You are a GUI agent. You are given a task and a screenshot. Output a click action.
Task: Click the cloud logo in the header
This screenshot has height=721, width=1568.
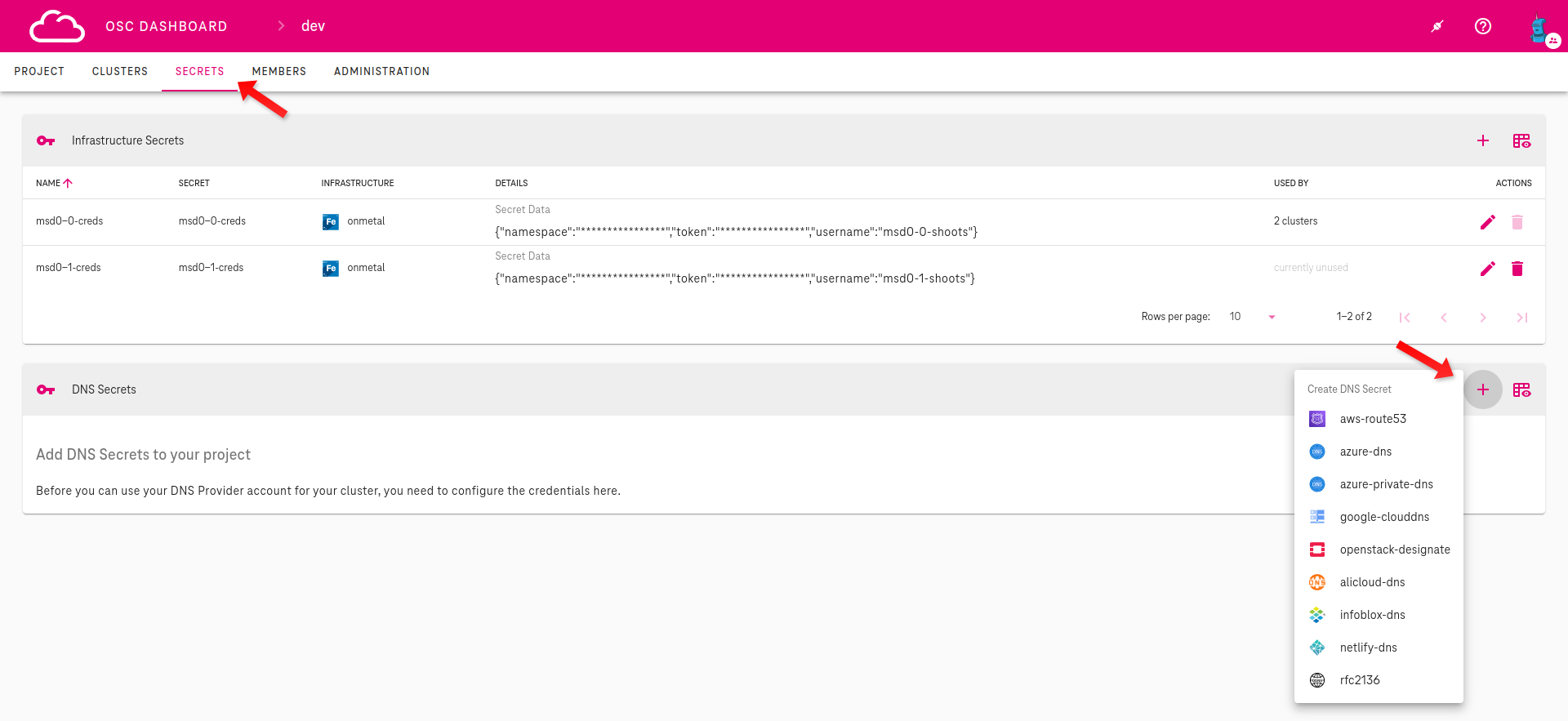tap(56, 26)
